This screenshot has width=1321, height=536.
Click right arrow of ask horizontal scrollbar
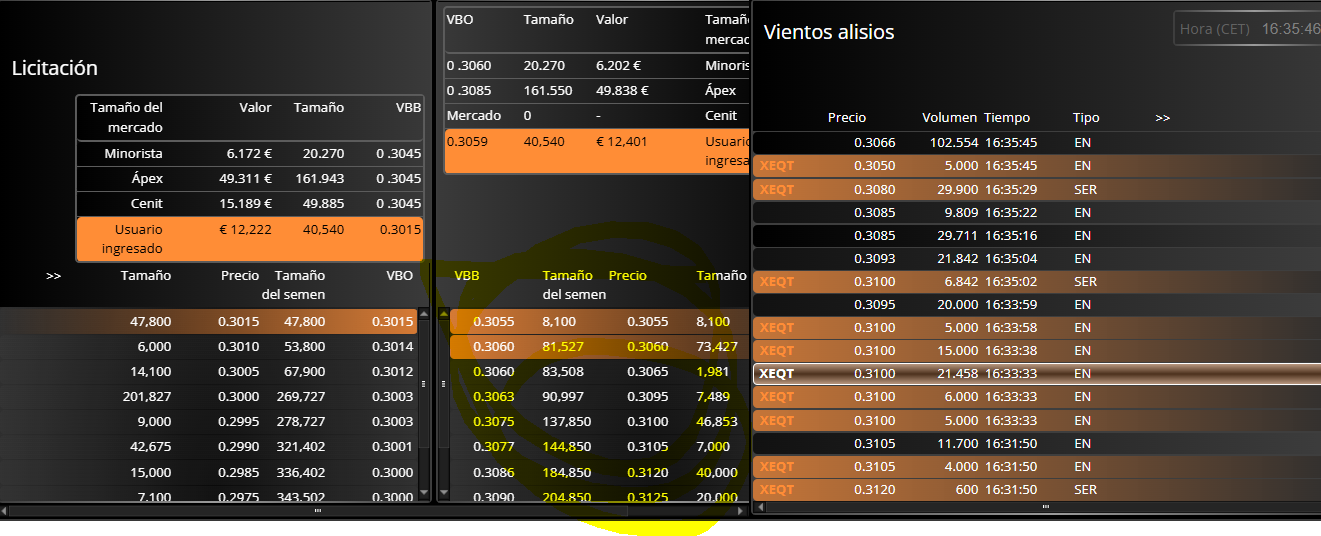[x=743, y=510]
